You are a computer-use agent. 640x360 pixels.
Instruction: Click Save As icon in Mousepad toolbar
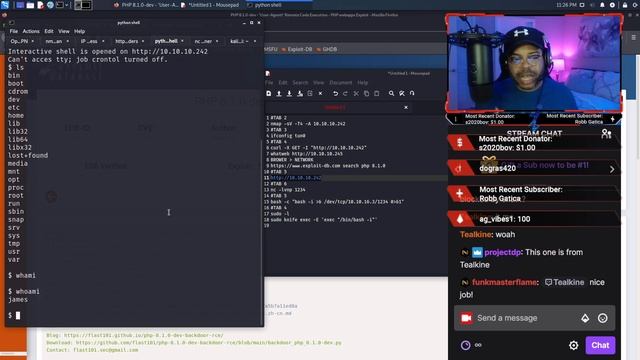click(x=300, y=93)
